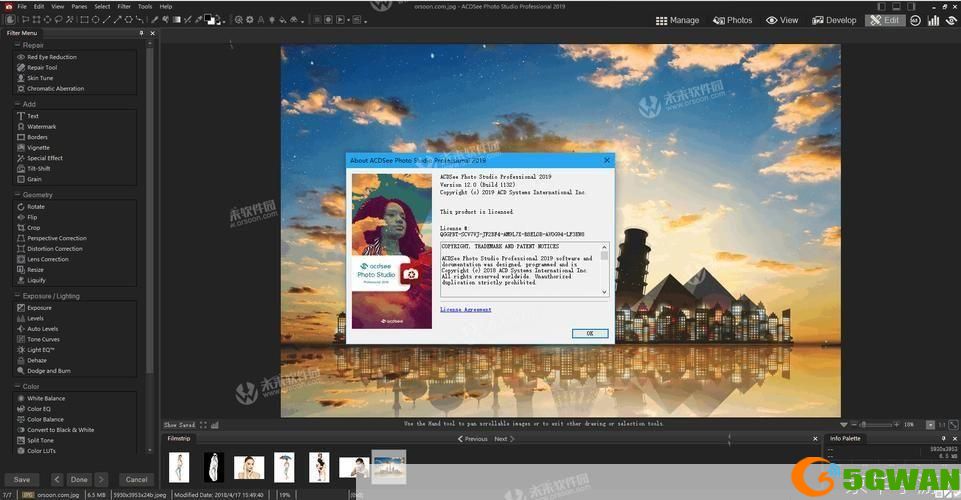
Task: Go to Previous image in Filmstrip
Action: point(473,439)
